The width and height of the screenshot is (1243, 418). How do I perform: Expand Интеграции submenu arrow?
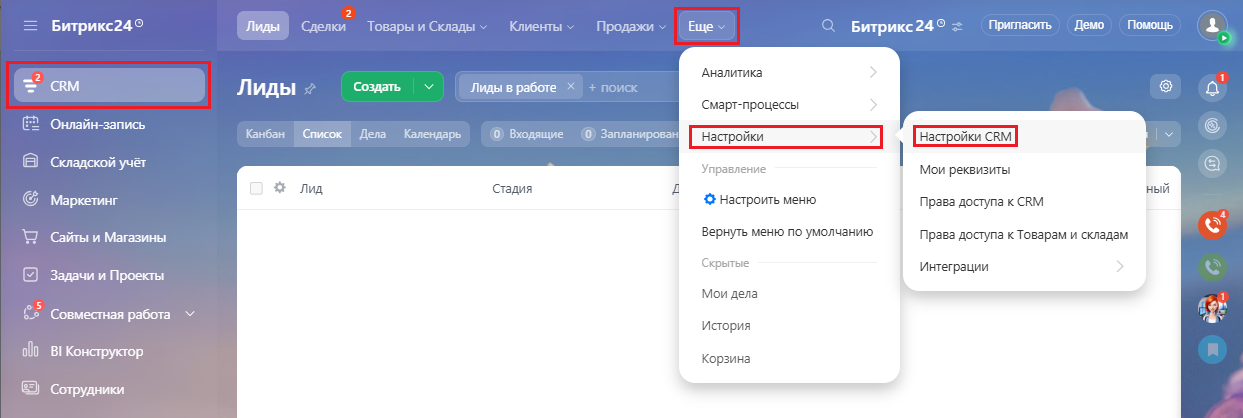click(1120, 266)
